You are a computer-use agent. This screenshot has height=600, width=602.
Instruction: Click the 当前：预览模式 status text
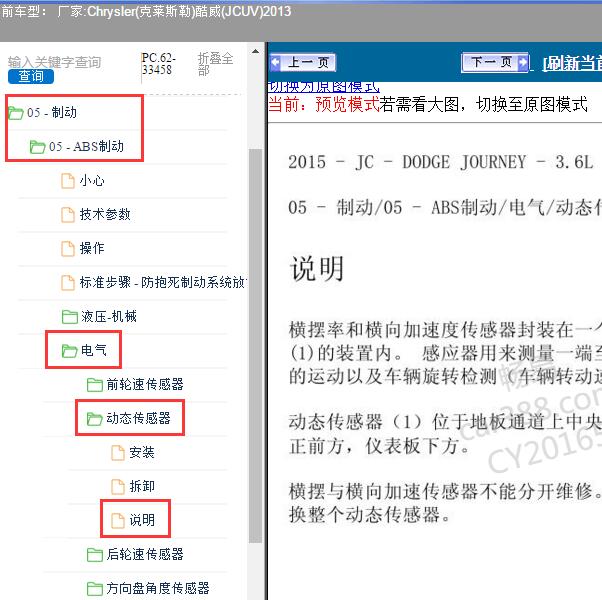click(324, 104)
